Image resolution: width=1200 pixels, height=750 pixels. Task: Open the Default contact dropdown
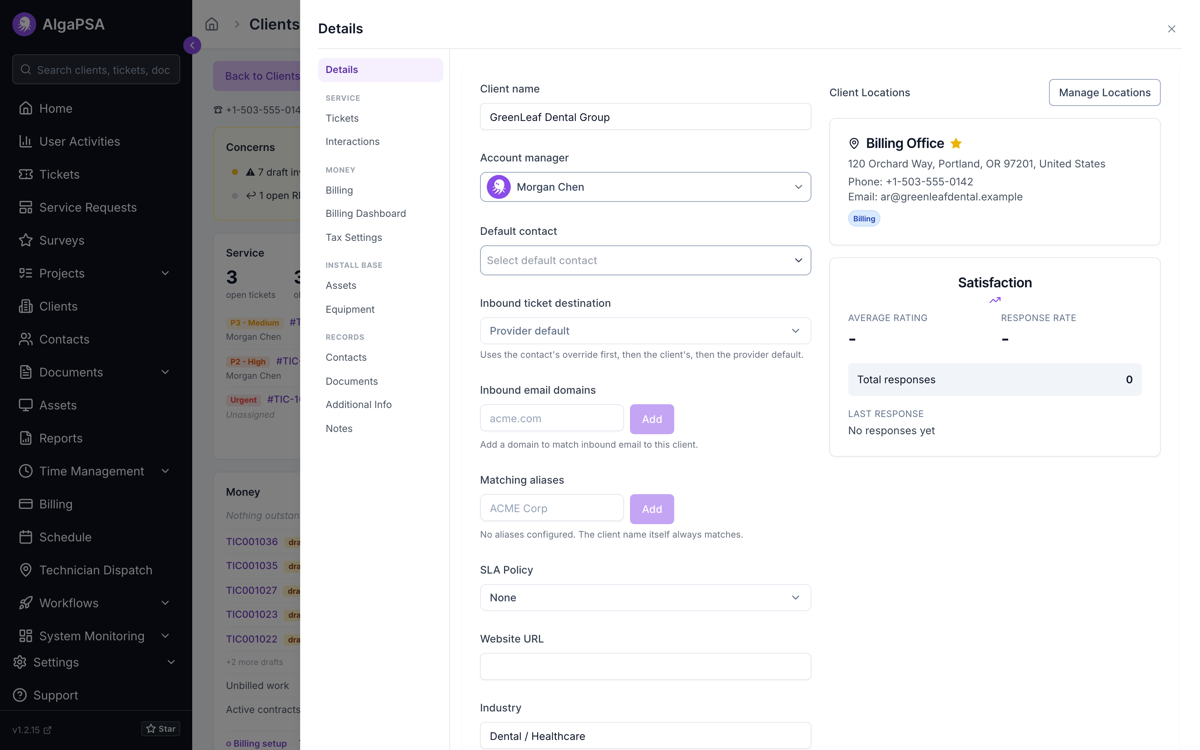645,260
